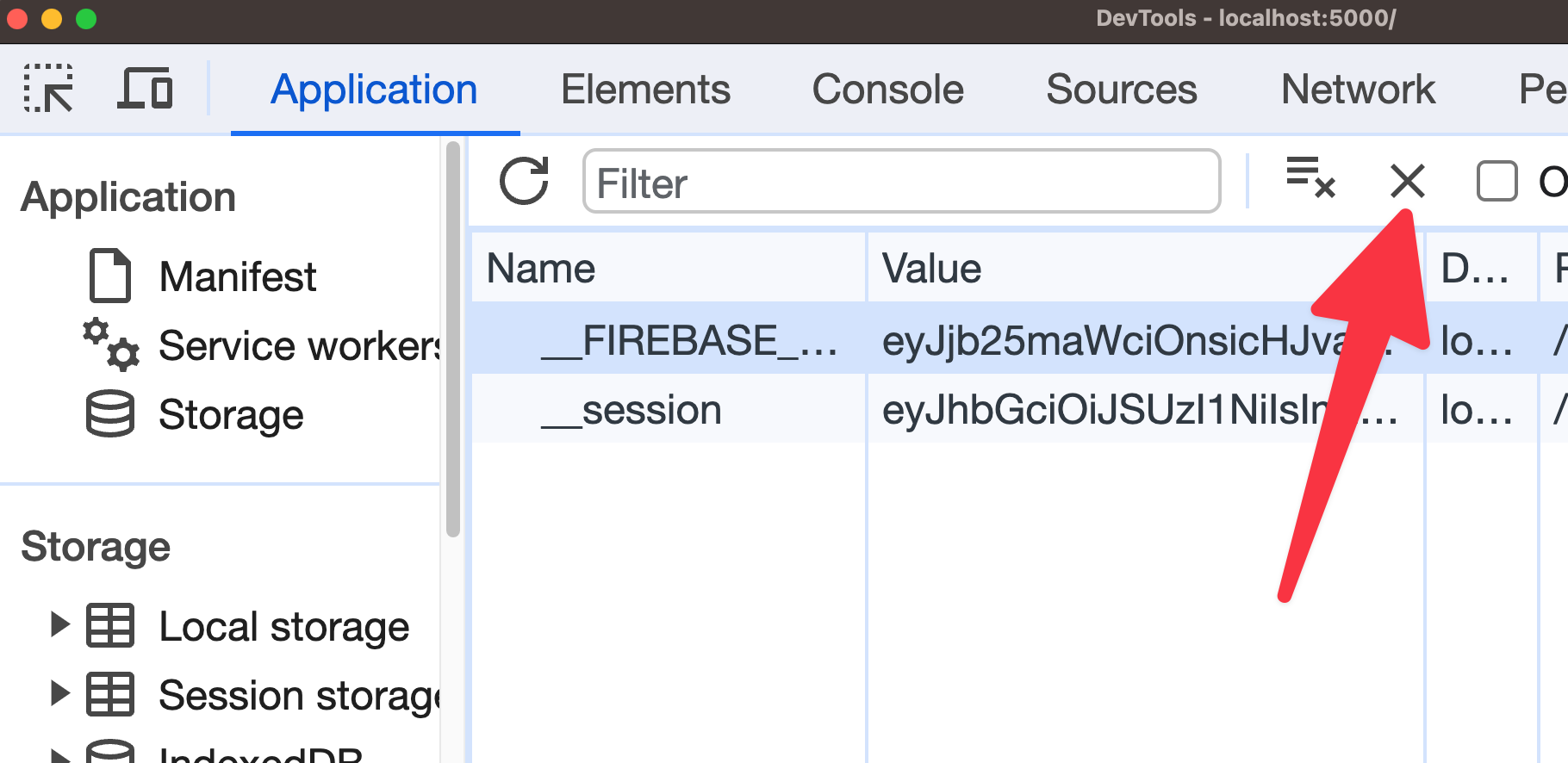Expand the Local storage tree
This screenshot has height=763, width=1568.
pyautogui.click(x=59, y=624)
